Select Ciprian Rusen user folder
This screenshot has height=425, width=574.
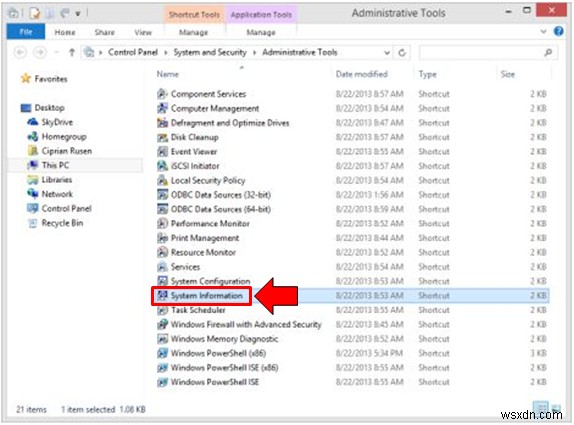click(x=67, y=151)
